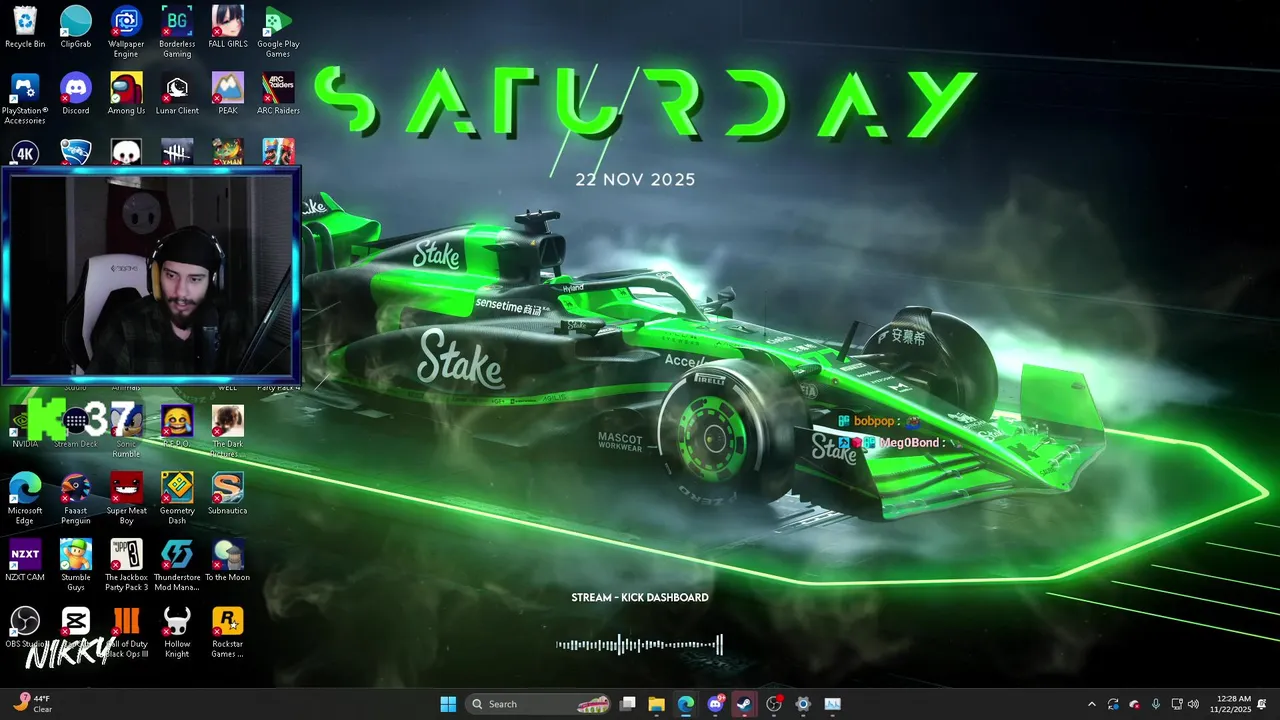Open Geometry Dash desktop icon

177,498
